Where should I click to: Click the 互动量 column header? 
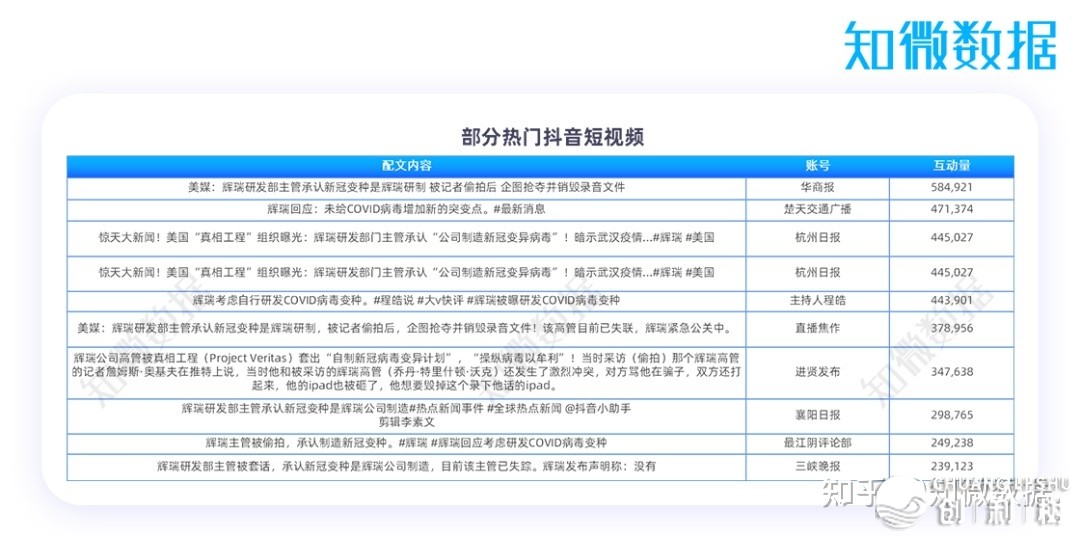point(951,165)
